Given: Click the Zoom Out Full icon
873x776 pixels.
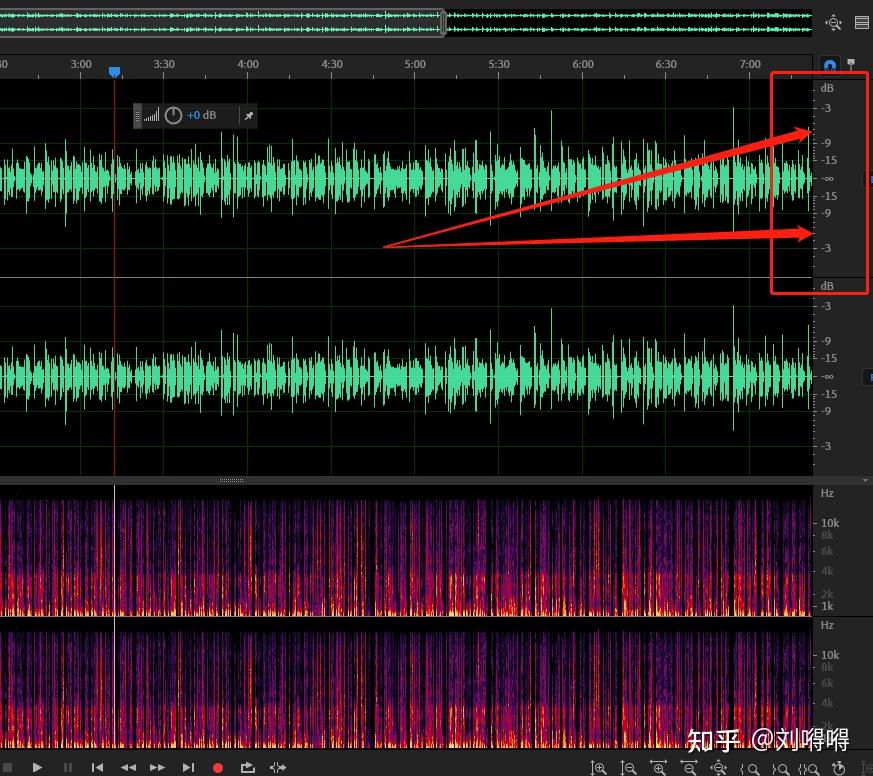Looking at the screenshot, I should point(719,766).
